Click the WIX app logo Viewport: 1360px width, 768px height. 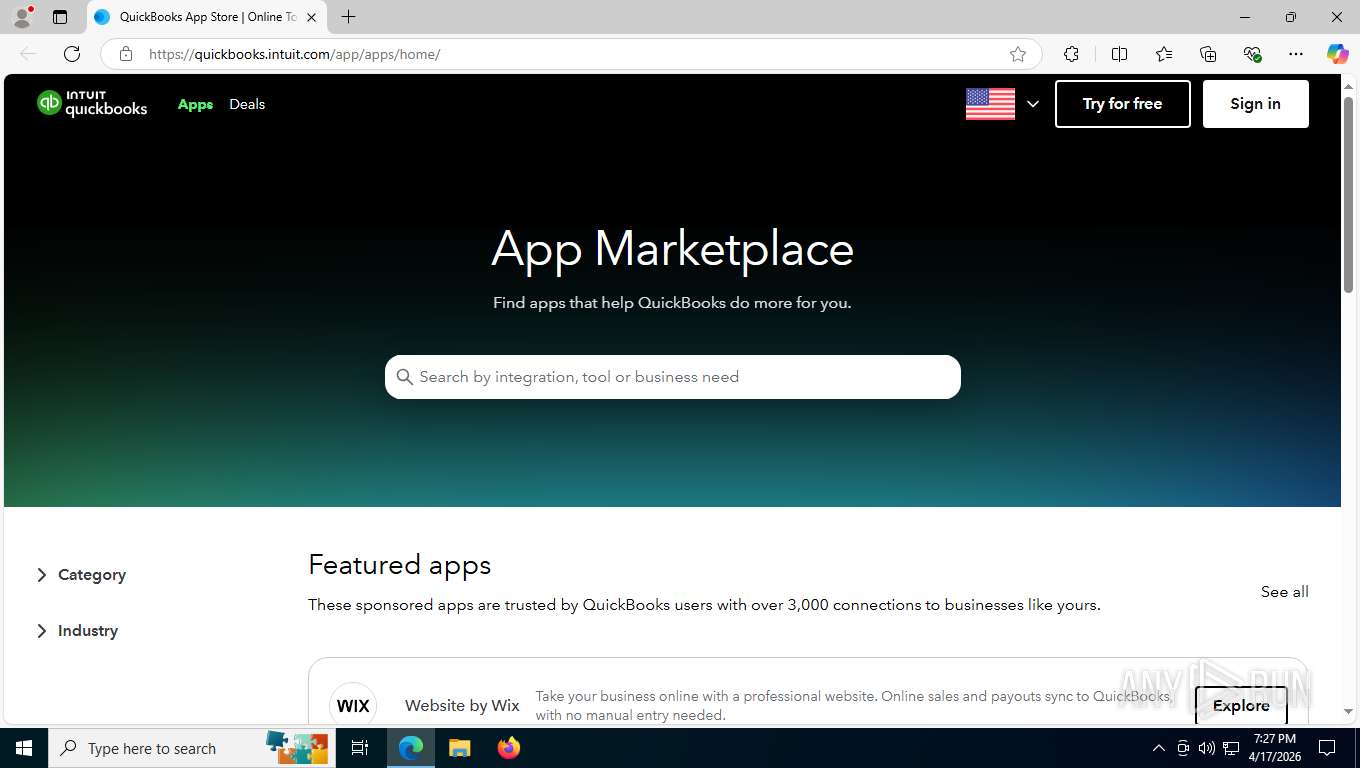point(353,705)
